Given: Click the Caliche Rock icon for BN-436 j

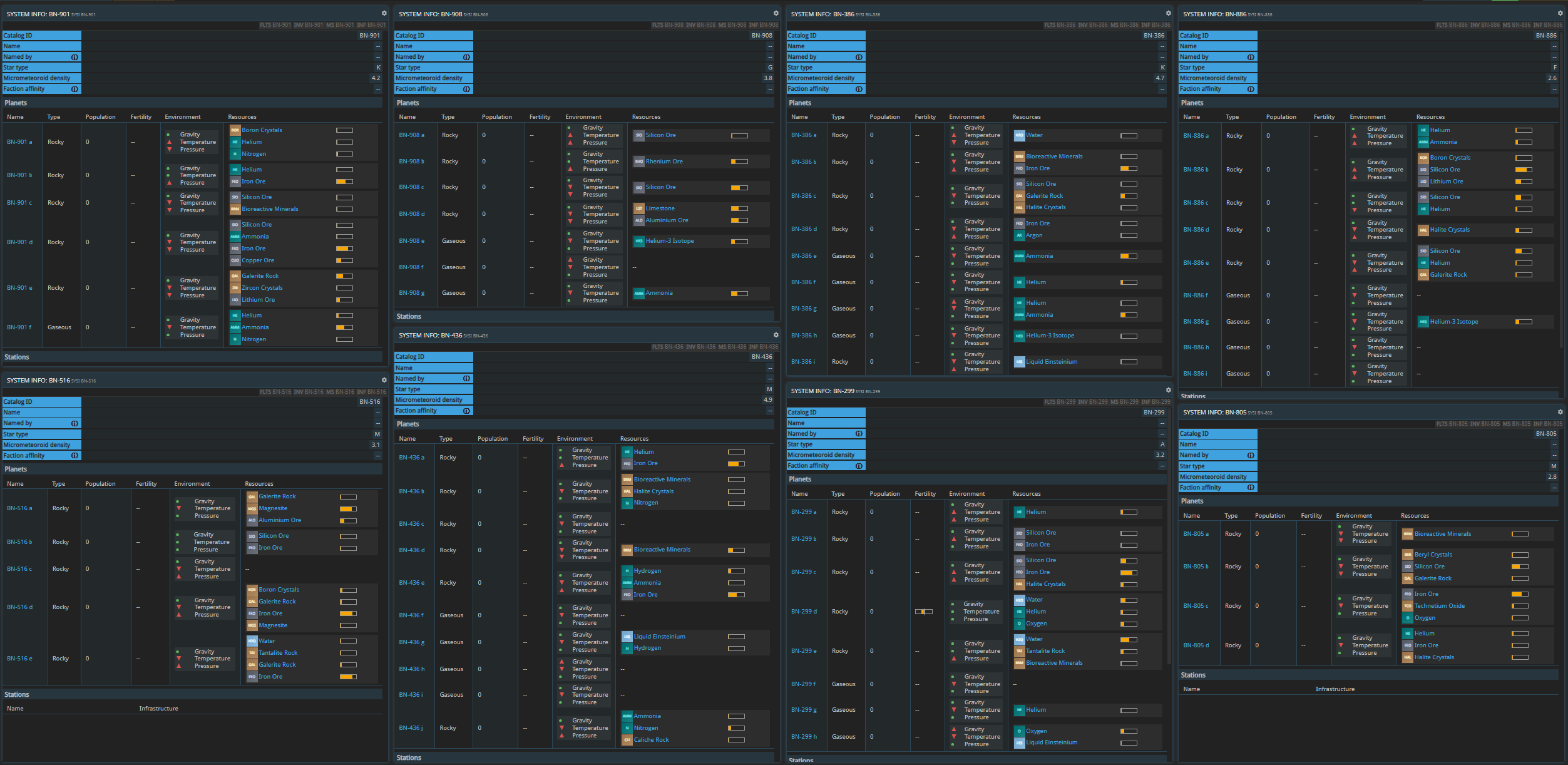Looking at the screenshot, I should (x=627, y=740).
